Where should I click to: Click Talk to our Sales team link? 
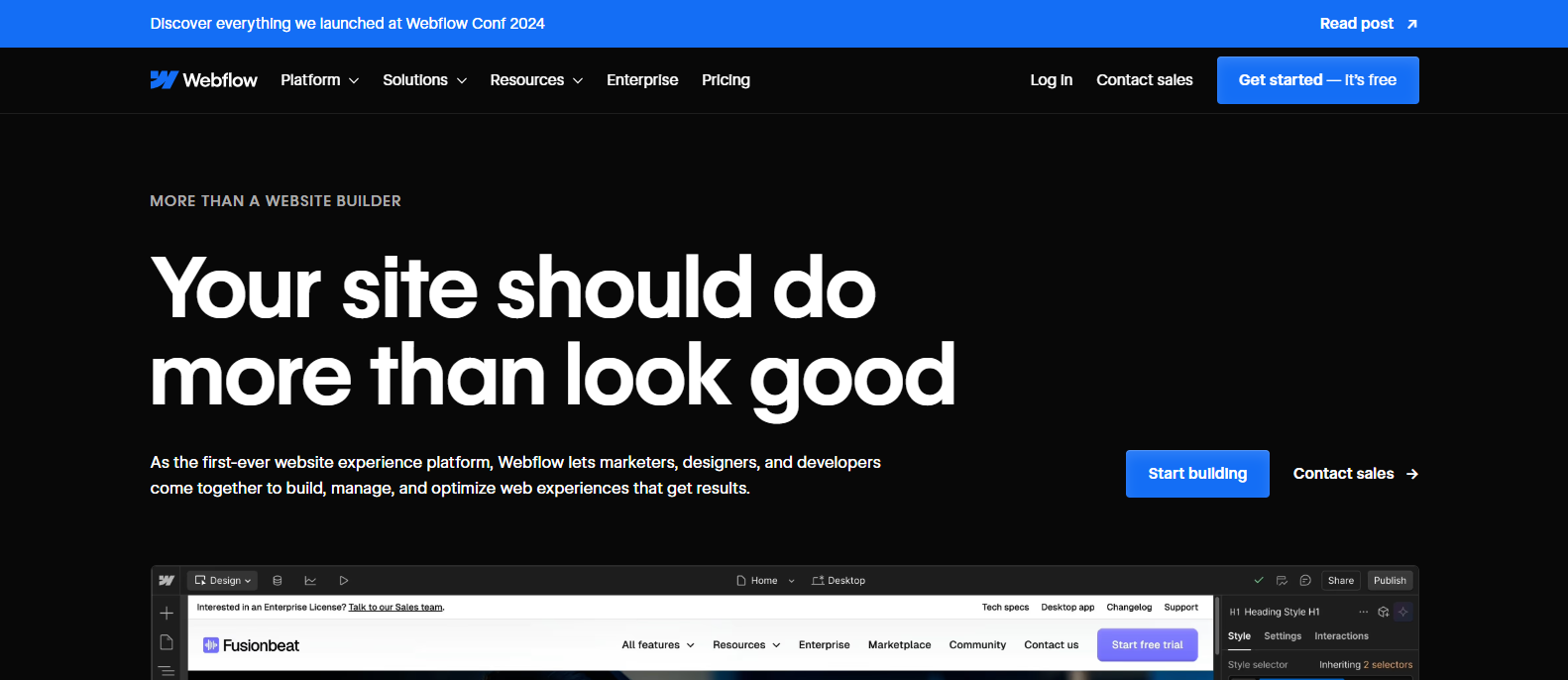click(395, 608)
